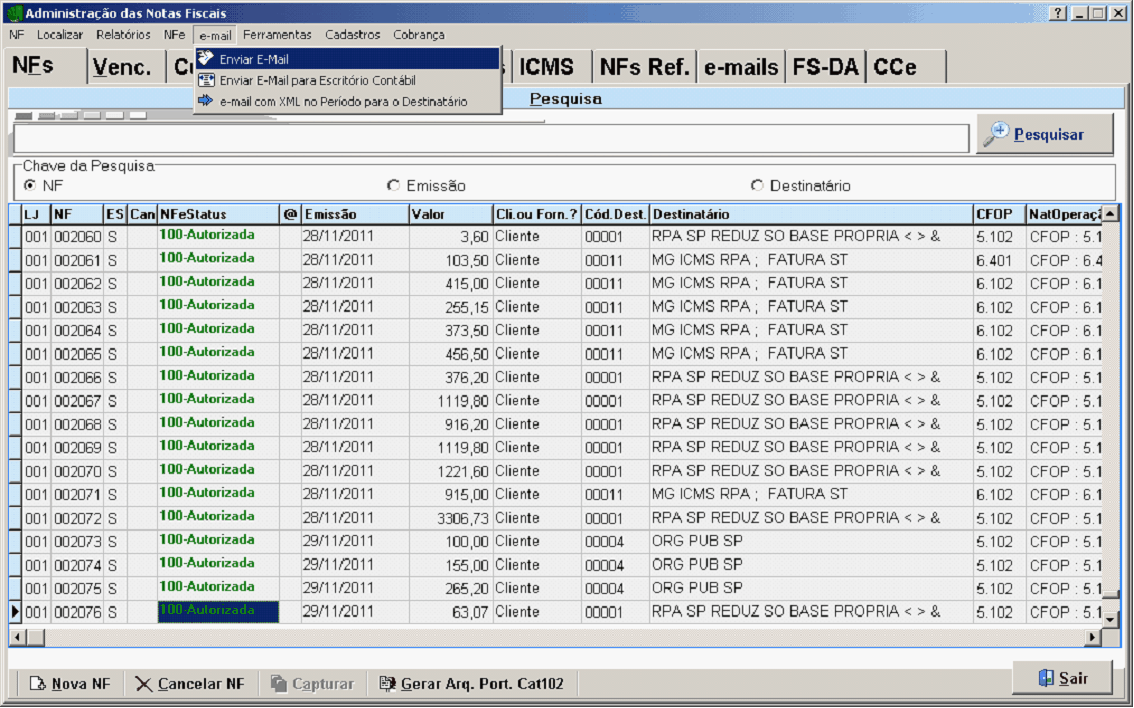Click the Cancelar NF X icon
Screen dimensions: 1134x708
click(144, 684)
